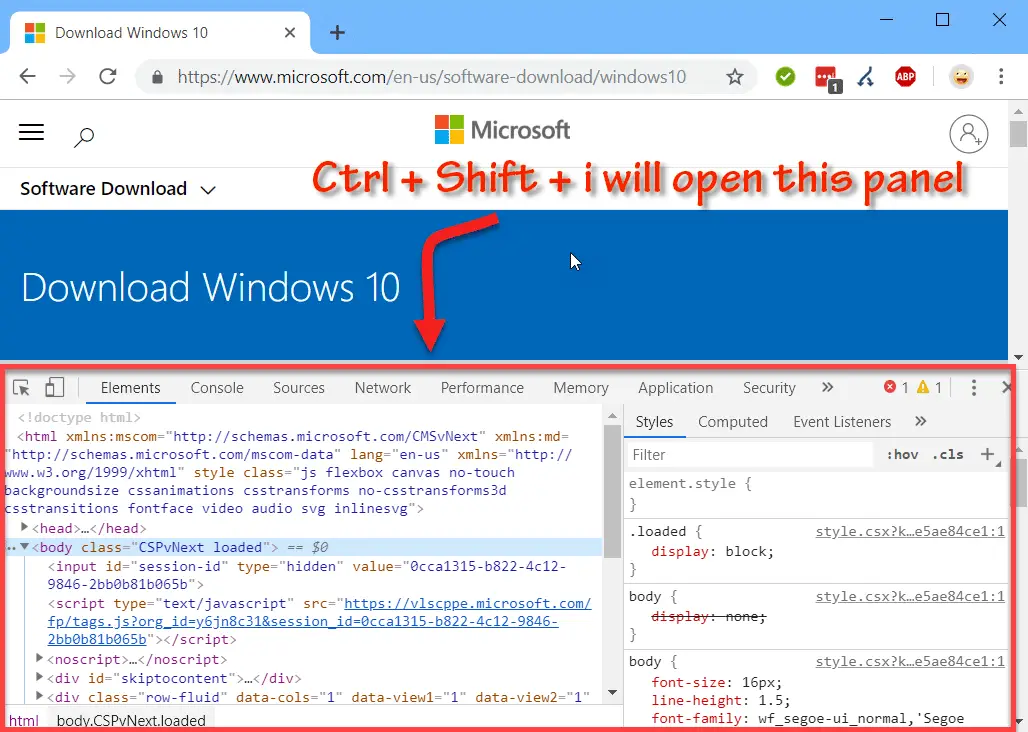Go back using the browser back arrow
This screenshot has width=1028, height=732.
point(28,77)
